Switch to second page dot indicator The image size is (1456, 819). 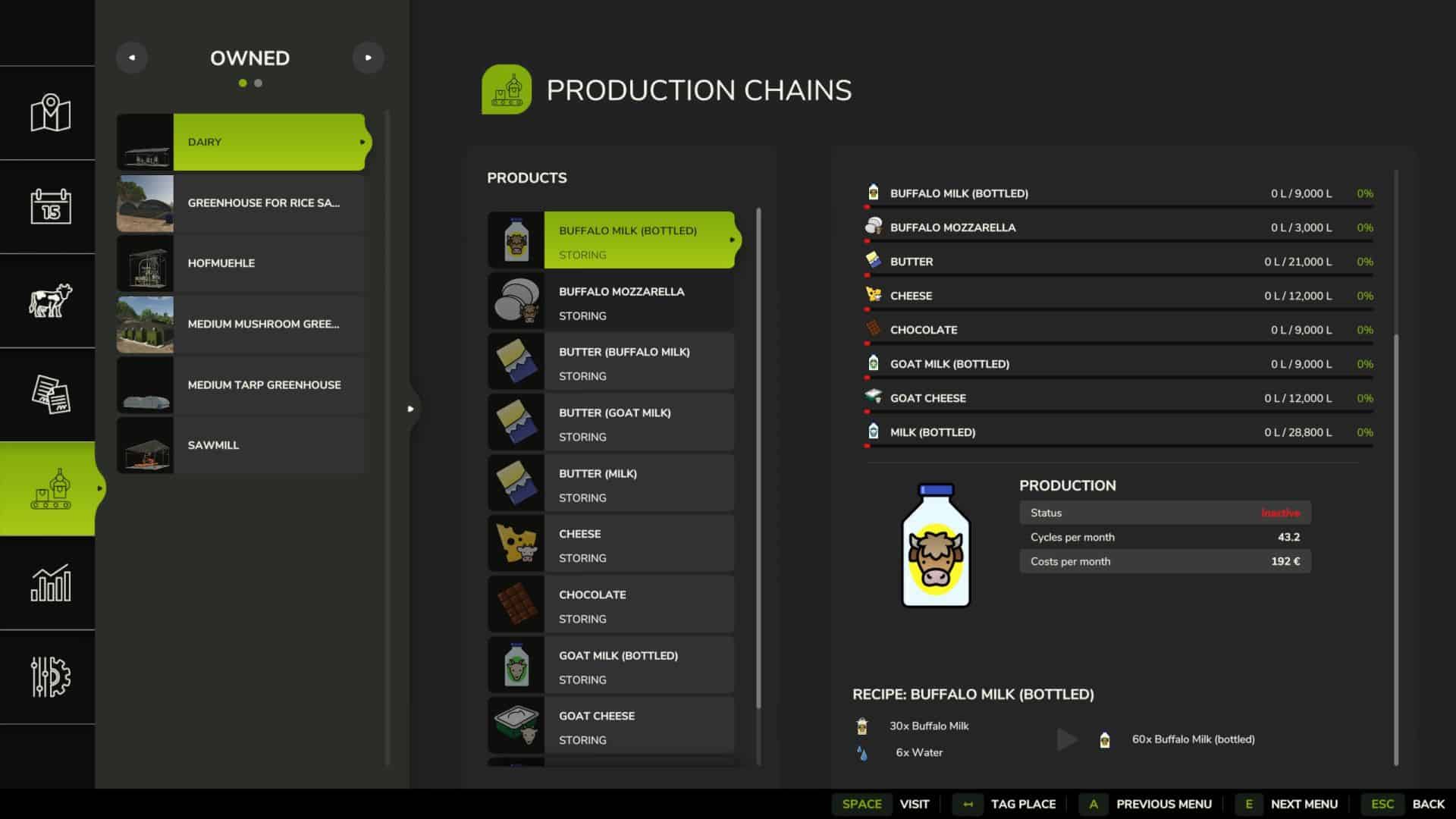tap(259, 83)
